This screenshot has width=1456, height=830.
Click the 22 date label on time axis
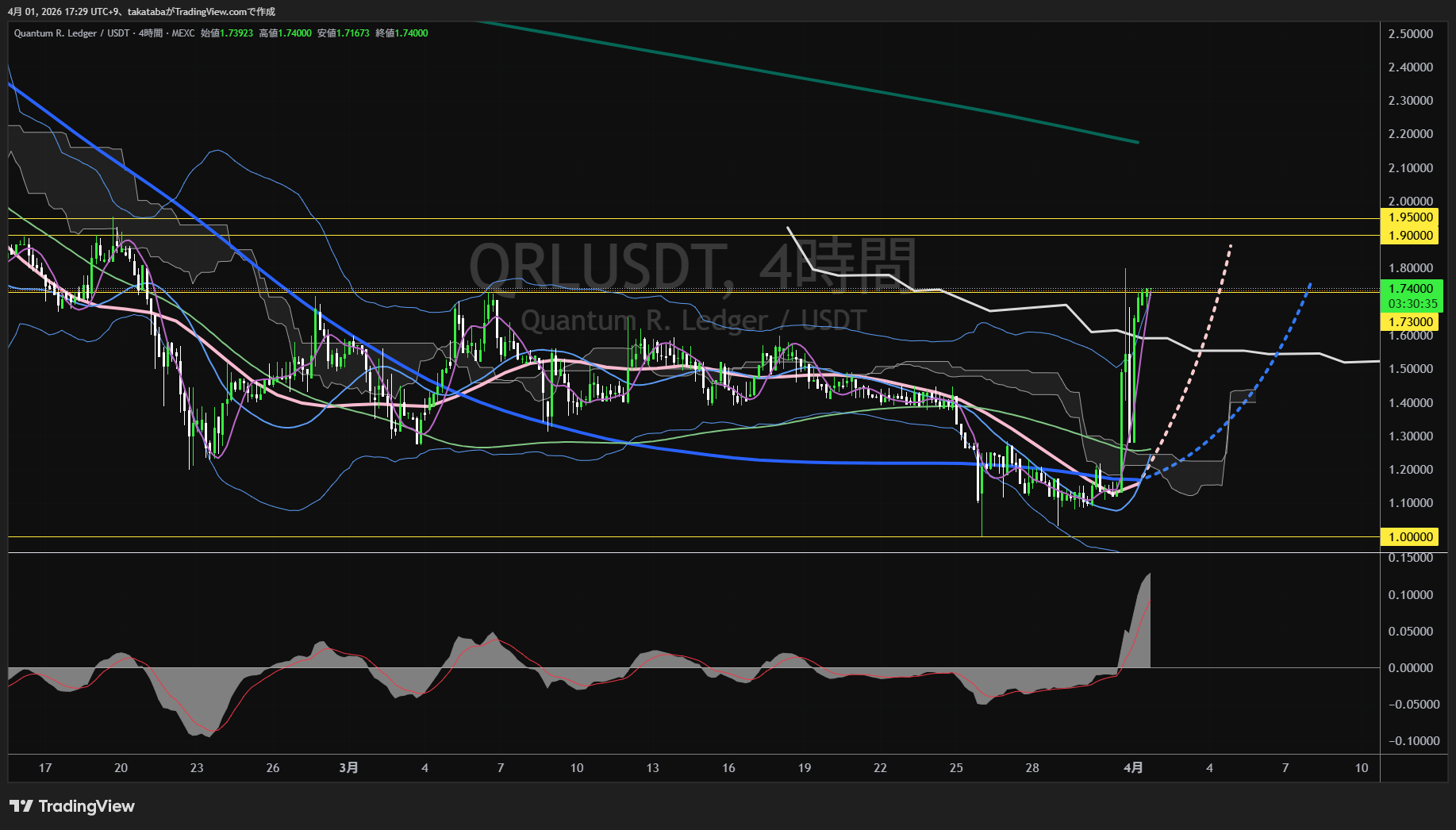[880, 768]
